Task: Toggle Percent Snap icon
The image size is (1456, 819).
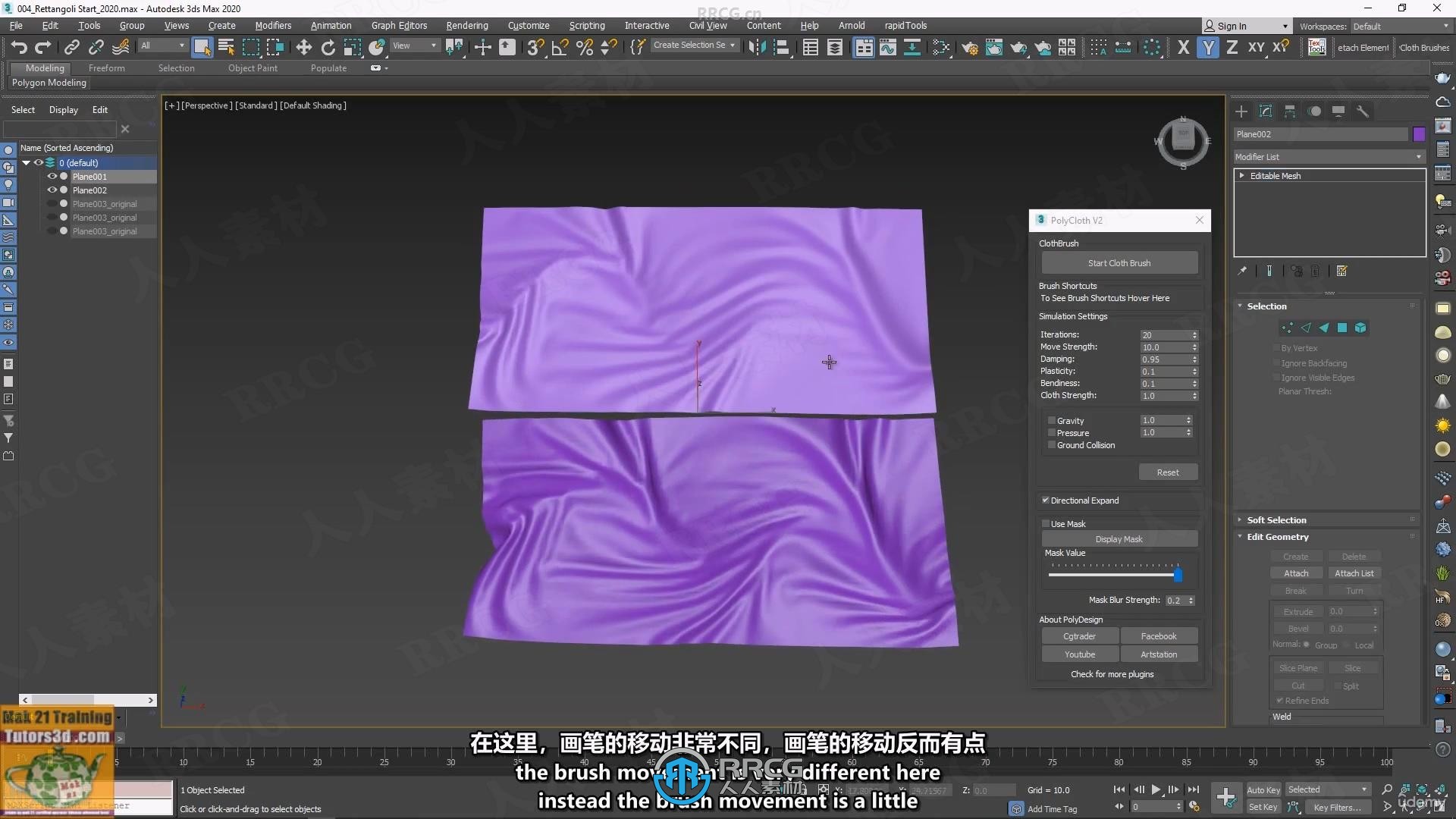Action: pyautogui.click(x=584, y=47)
